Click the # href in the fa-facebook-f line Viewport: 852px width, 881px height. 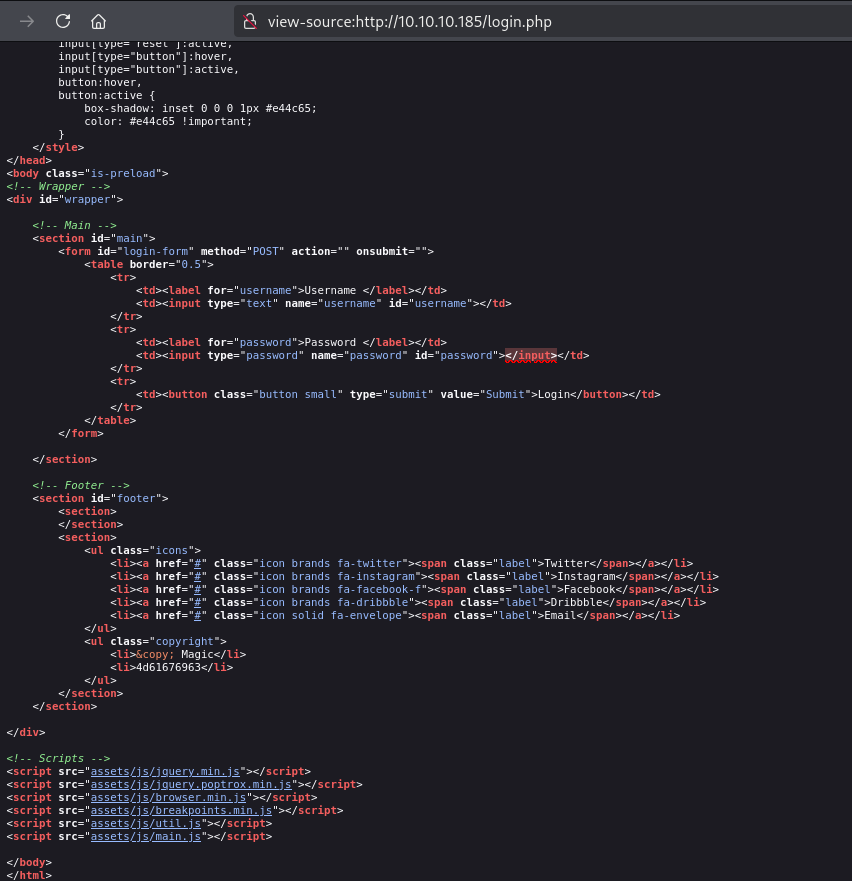(x=197, y=589)
